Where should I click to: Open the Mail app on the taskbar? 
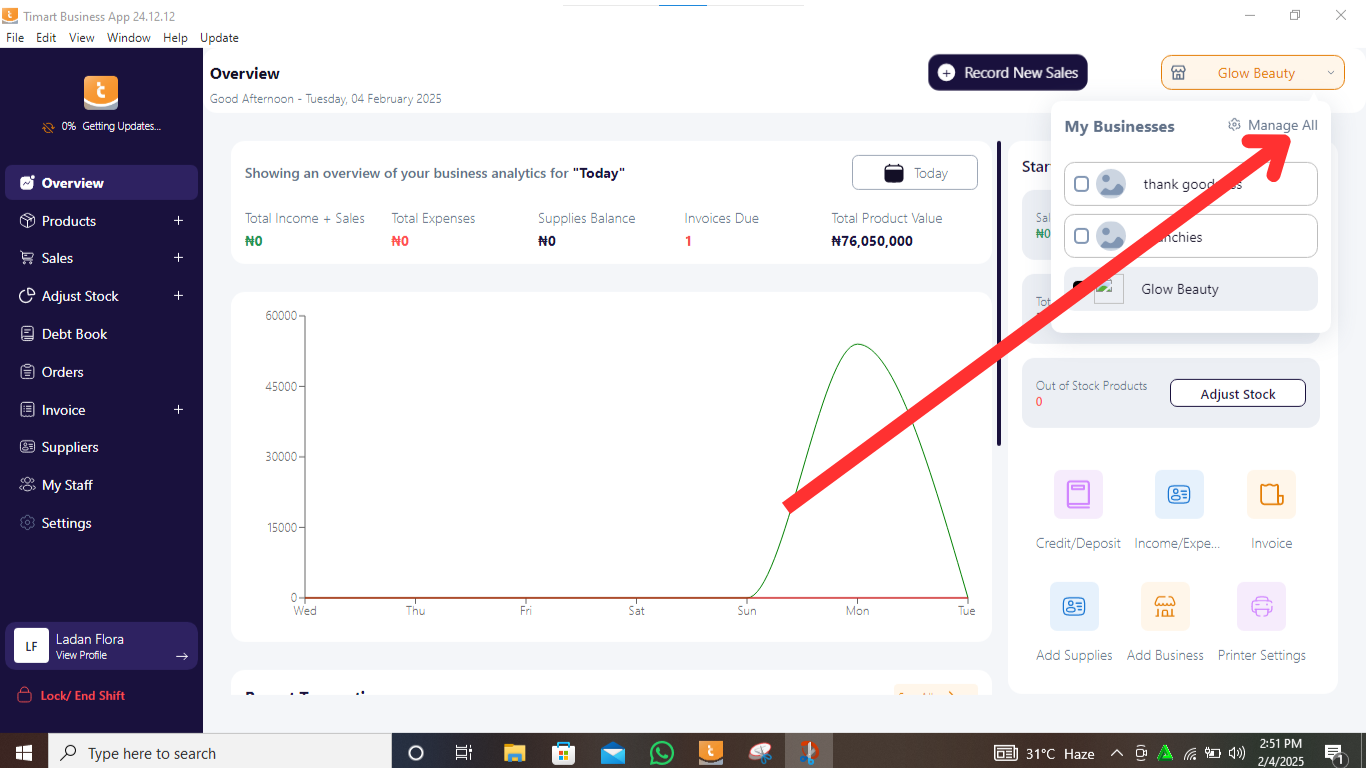(x=612, y=753)
